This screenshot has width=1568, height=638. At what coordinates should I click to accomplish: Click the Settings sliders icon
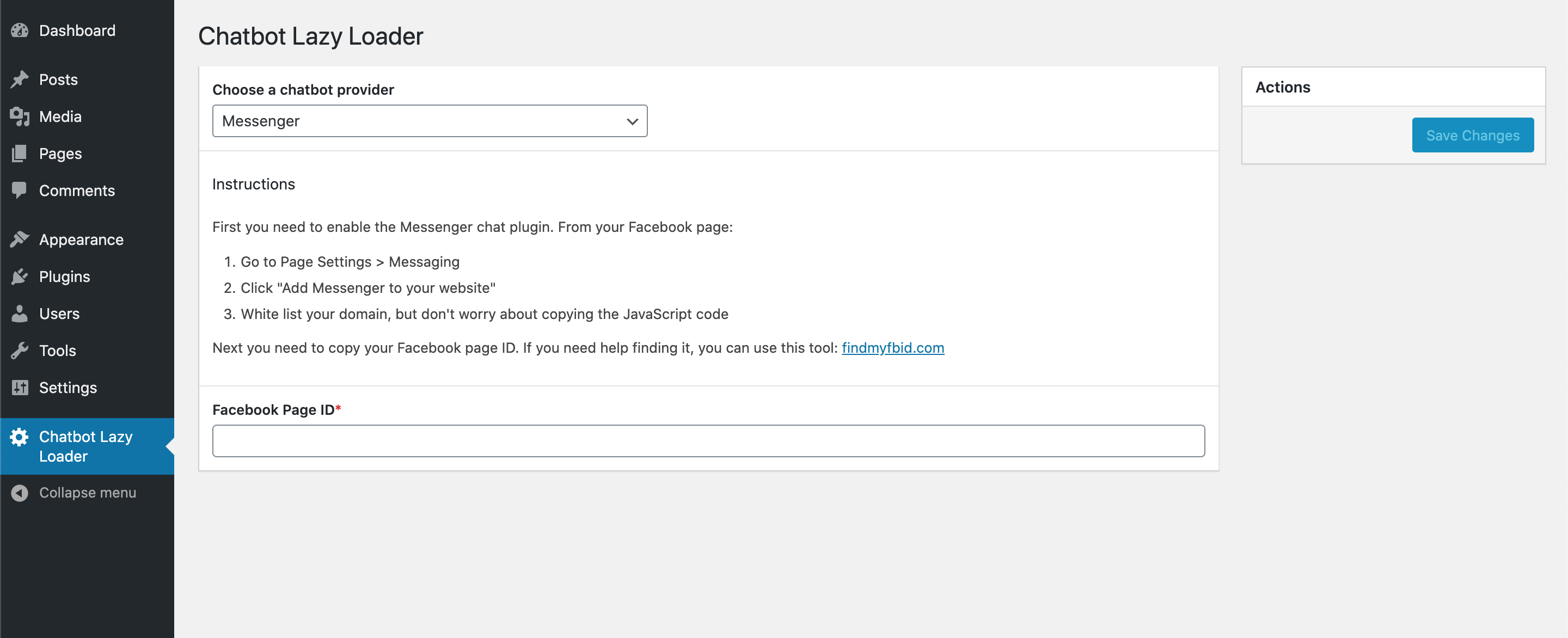pyautogui.click(x=20, y=388)
